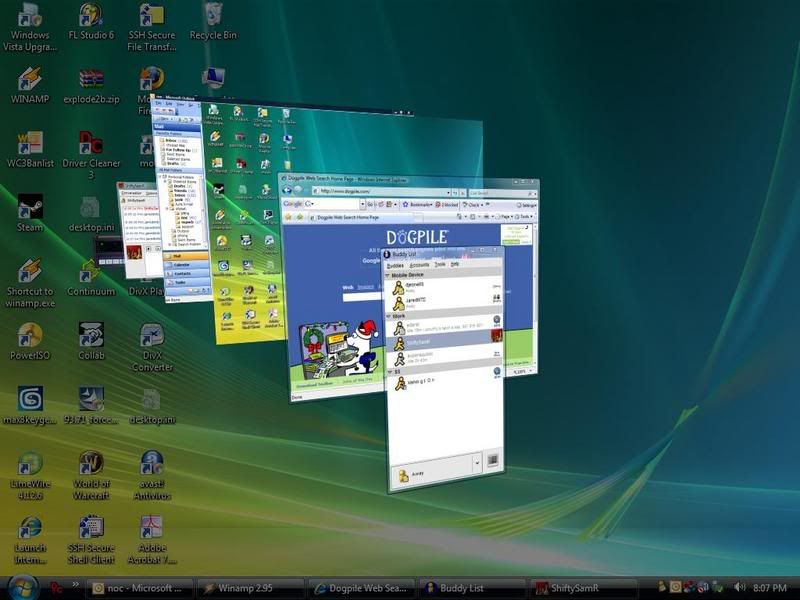Open the WC3Banlist desktop shortcut
This screenshot has height=600, width=800.
(30, 150)
